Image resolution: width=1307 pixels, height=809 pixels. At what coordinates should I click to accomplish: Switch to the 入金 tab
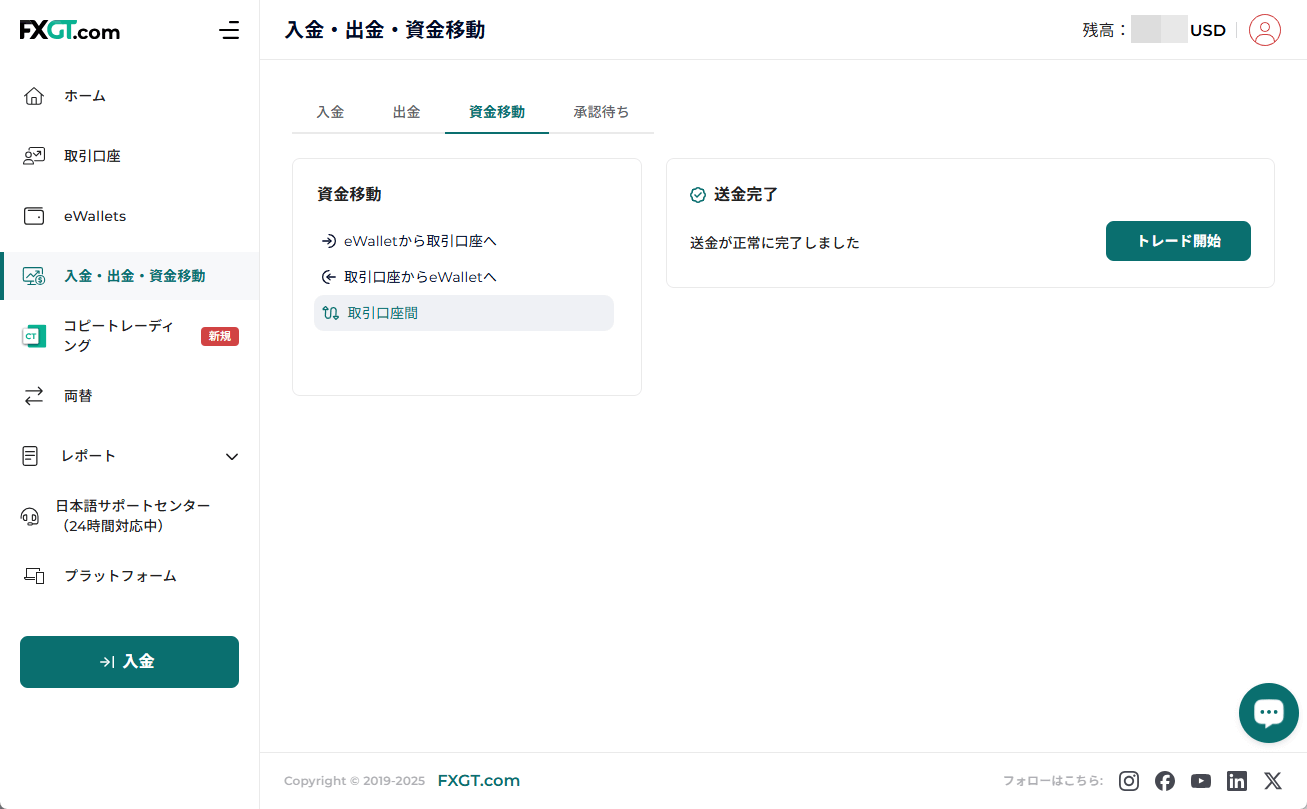[330, 112]
